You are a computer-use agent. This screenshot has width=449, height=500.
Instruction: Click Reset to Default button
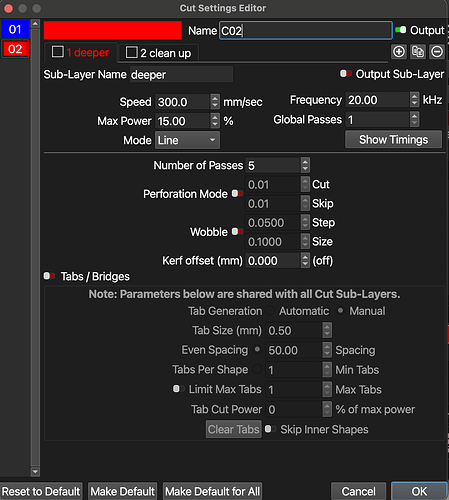[x=41, y=491]
